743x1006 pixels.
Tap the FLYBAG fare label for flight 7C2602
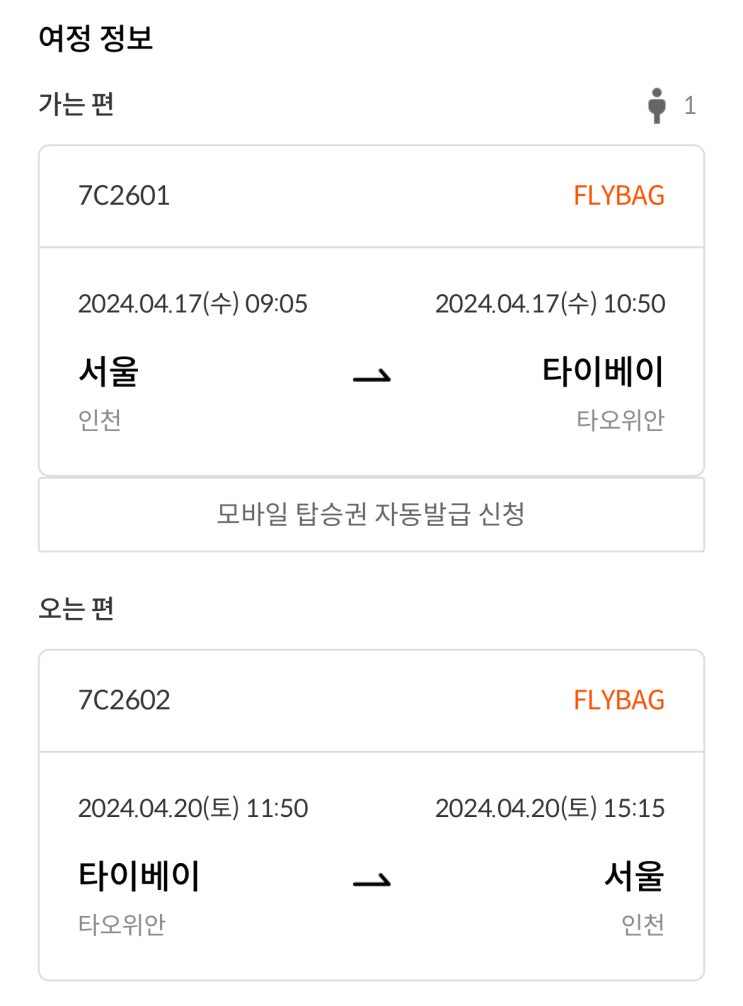click(x=619, y=700)
